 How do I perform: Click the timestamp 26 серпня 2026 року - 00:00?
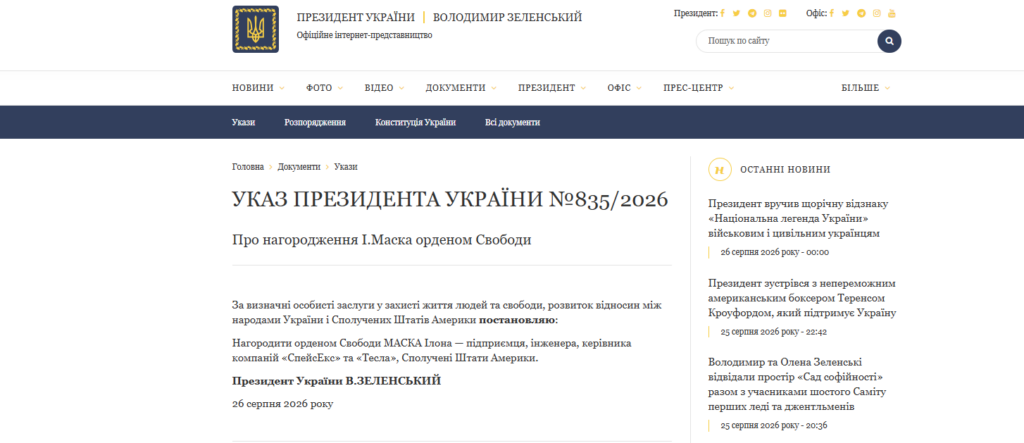click(x=775, y=252)
